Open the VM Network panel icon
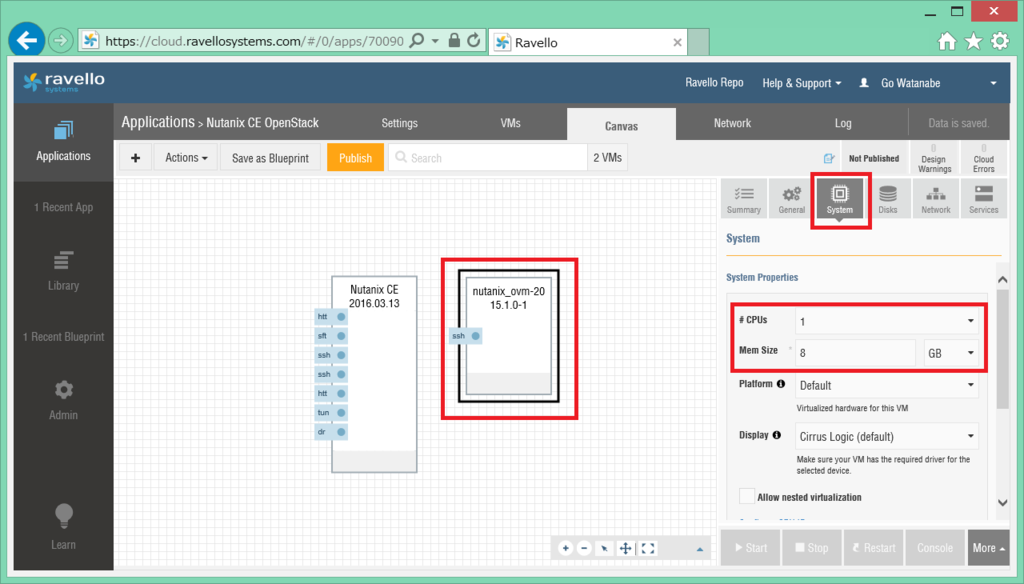 pos(936,199)
